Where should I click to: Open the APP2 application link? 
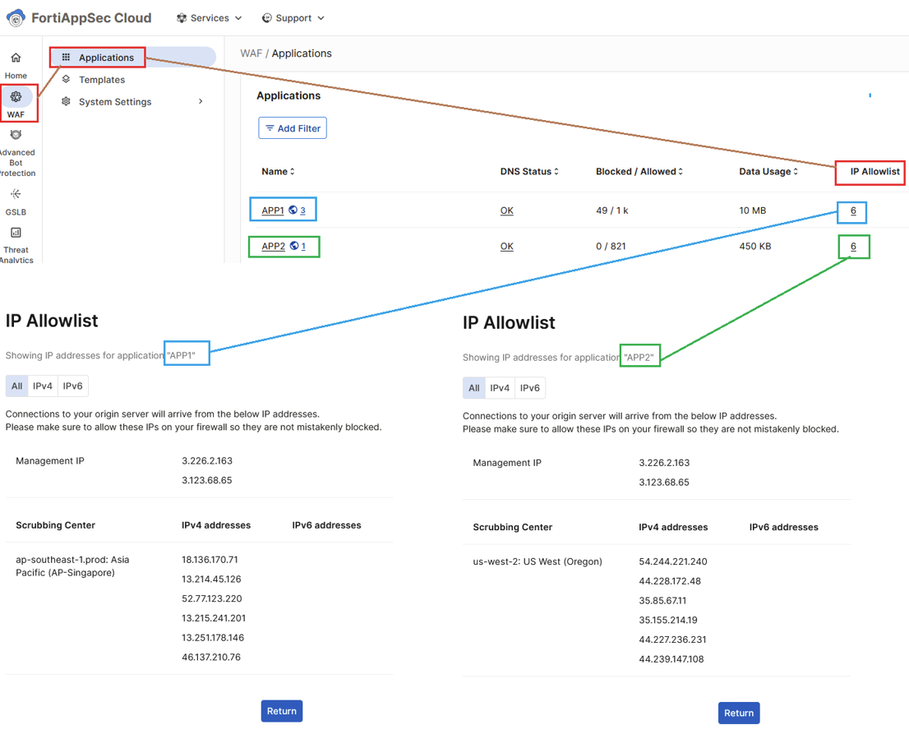point(273,246)
